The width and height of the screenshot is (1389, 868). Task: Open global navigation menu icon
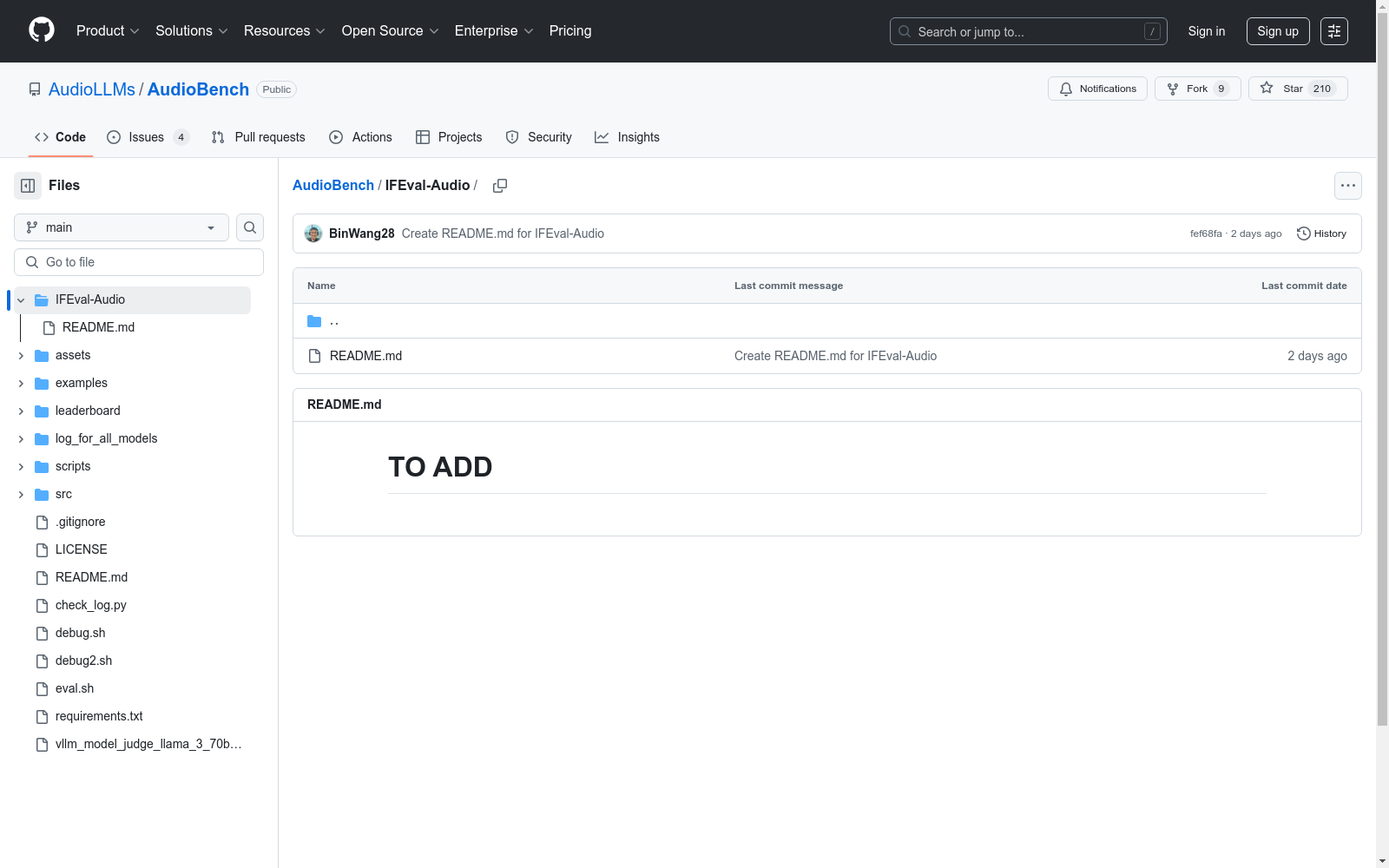(x=1334, y=31)
